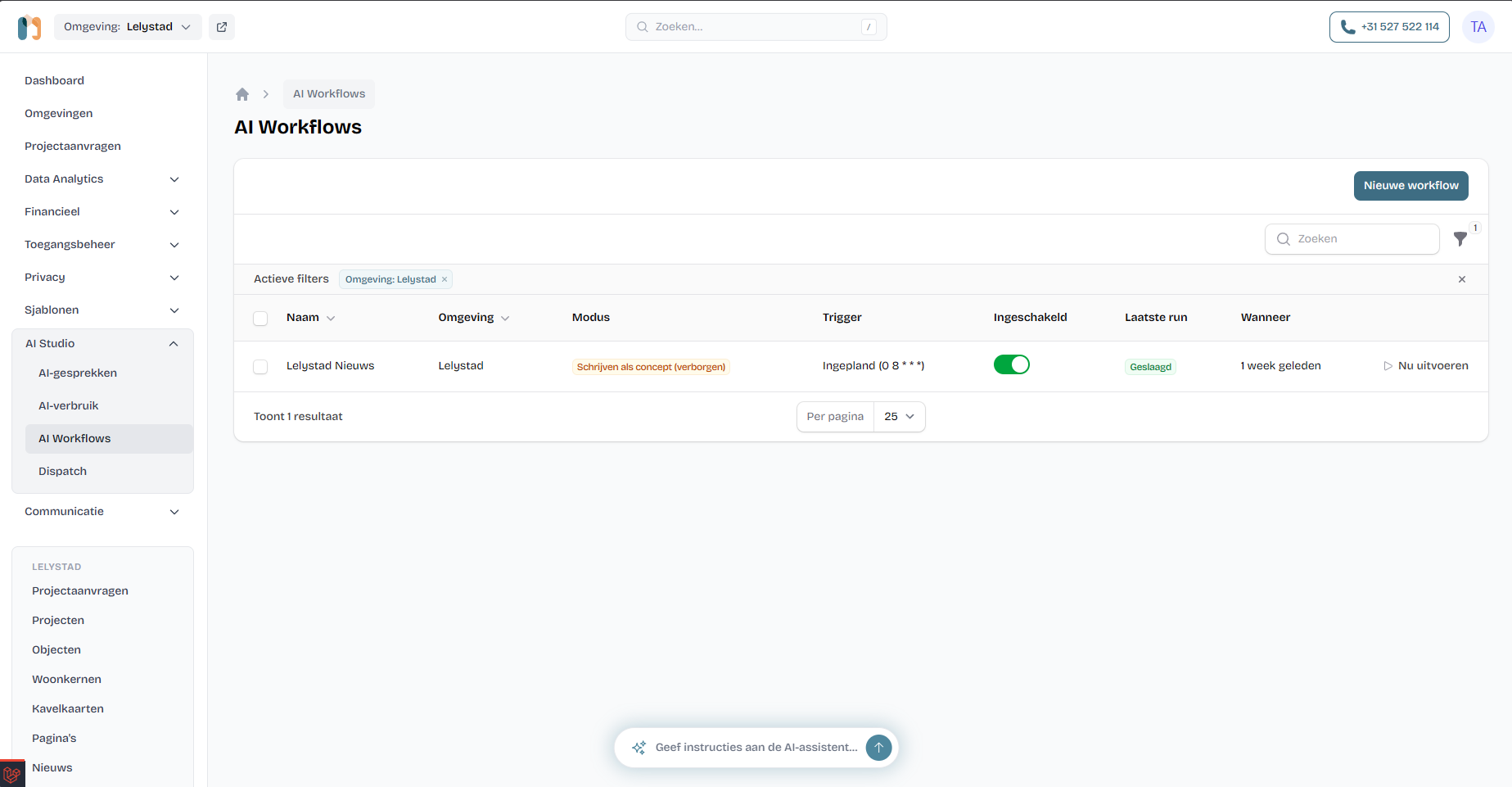Open Objecten in the Lelystad section

point(56,650)
